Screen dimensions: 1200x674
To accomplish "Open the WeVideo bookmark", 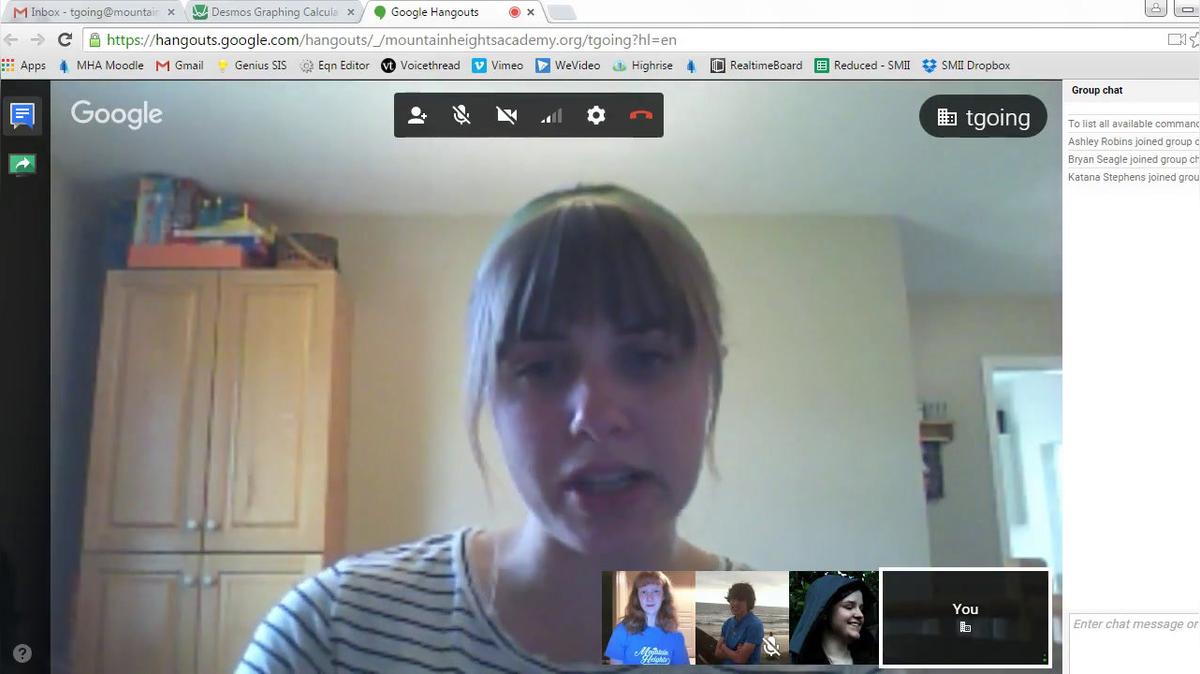I will pyautogui.click(x=568, y=65).
